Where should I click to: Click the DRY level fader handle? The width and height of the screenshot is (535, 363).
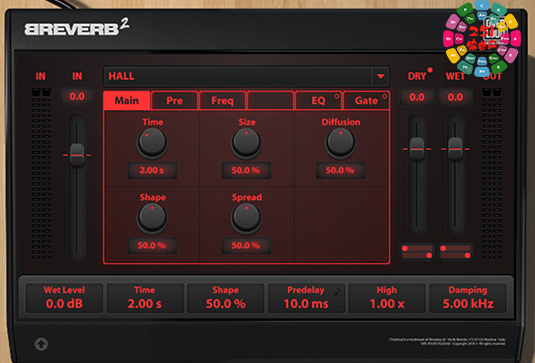tap(417, 149)
